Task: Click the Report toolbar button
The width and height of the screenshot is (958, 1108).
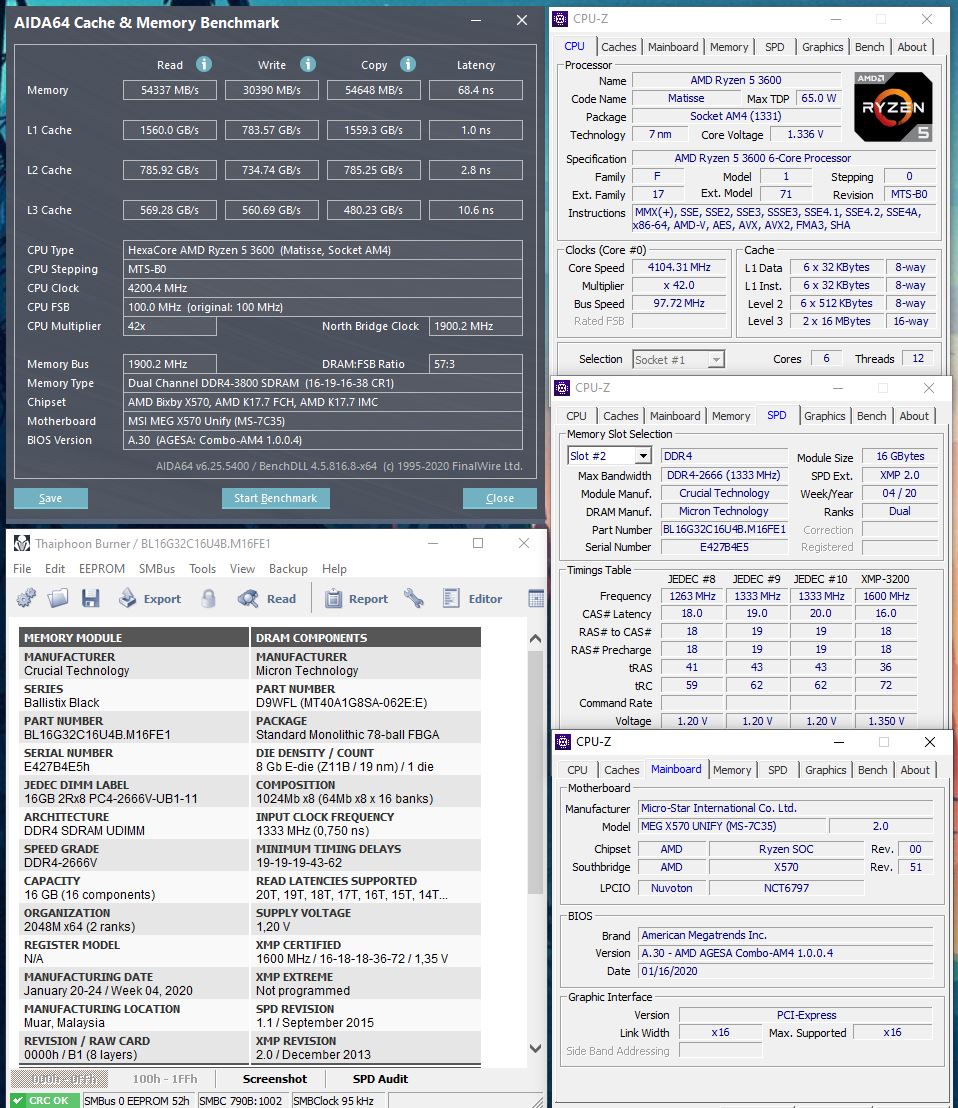Action: pyautogui.click(x=356, y=599)
